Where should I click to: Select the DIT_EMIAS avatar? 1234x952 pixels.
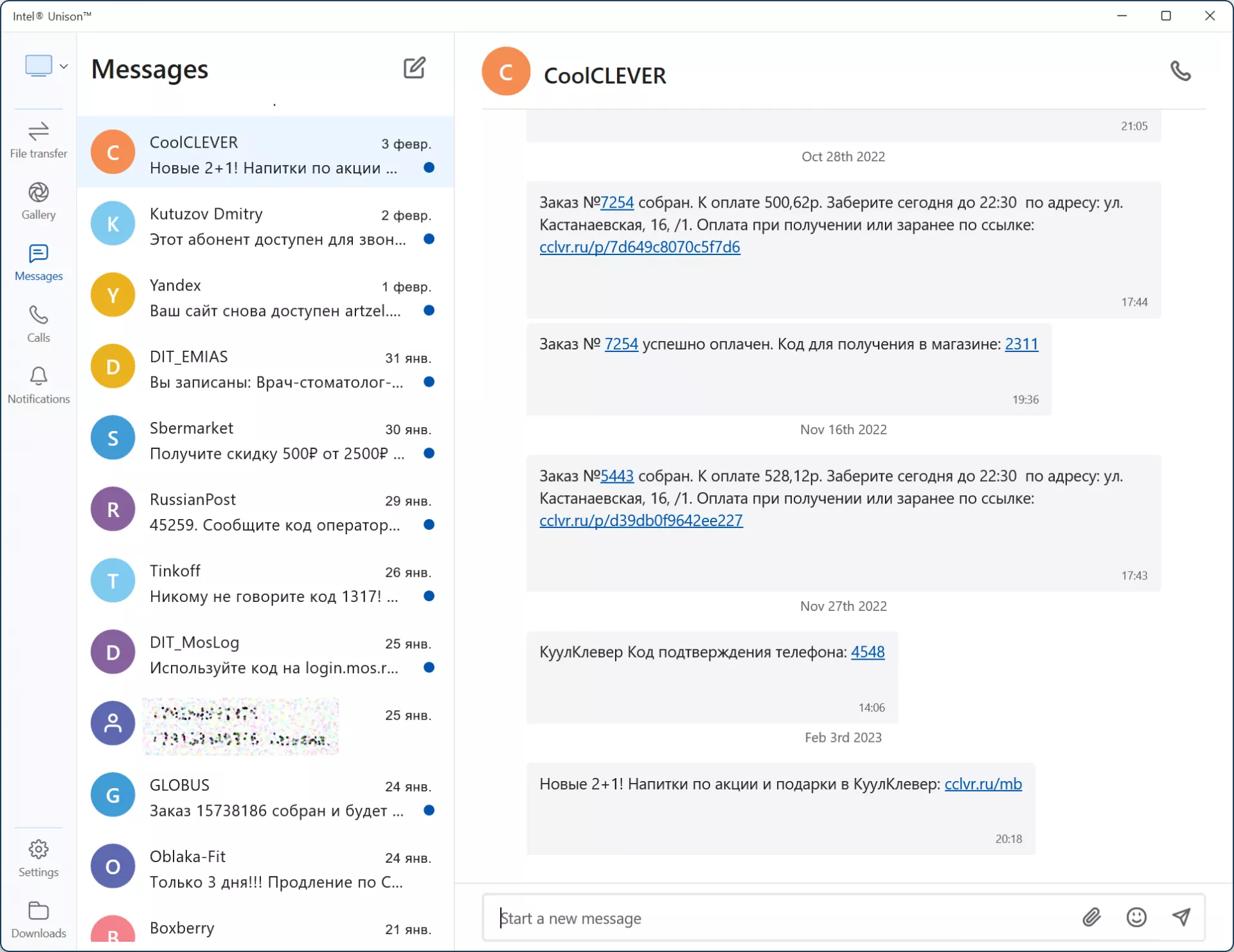tap(113, 366)
